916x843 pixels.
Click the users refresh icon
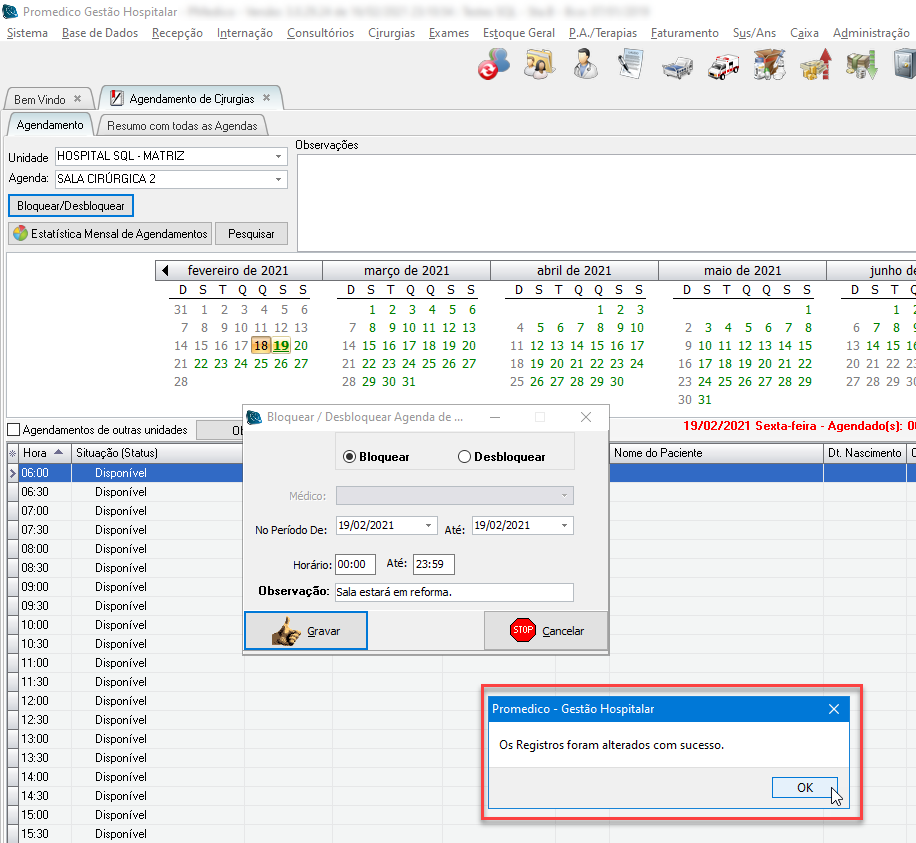pyautogui.click(x=494, y=64)
